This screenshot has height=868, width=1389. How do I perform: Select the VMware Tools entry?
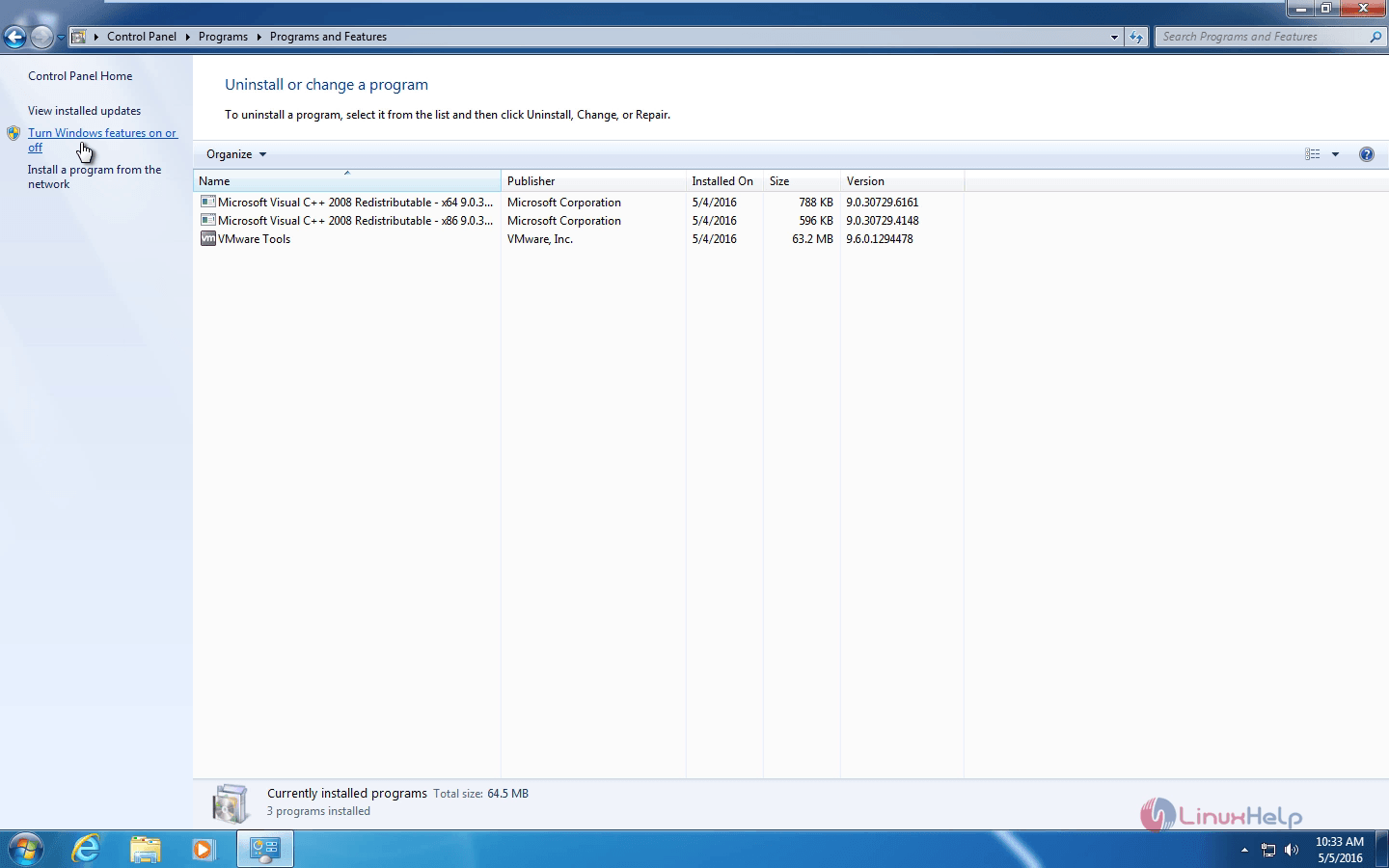click(x=579, y=239)
